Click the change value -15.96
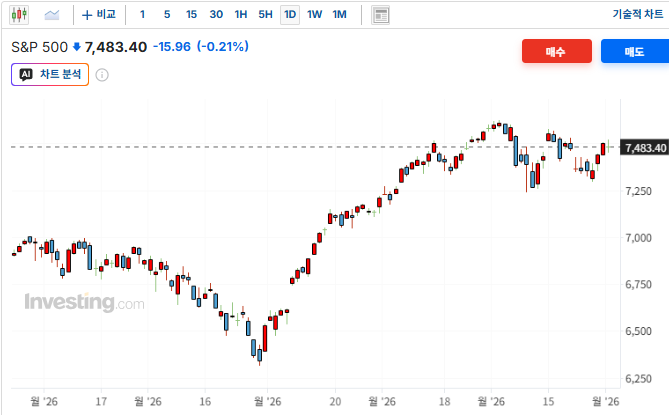Viewport: 669px width, 415px height. point(172,46)
